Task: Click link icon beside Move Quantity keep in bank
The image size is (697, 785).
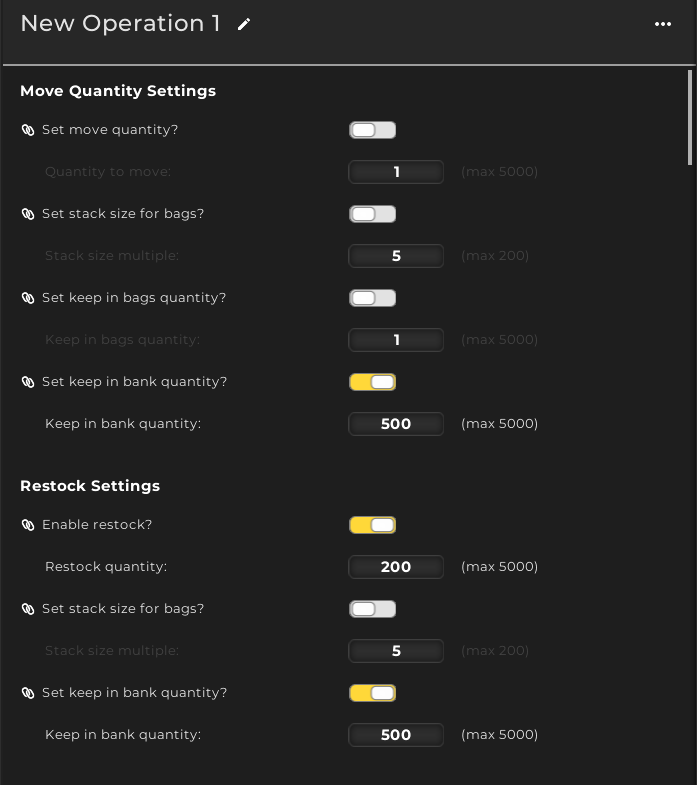Action: point(28,382)
